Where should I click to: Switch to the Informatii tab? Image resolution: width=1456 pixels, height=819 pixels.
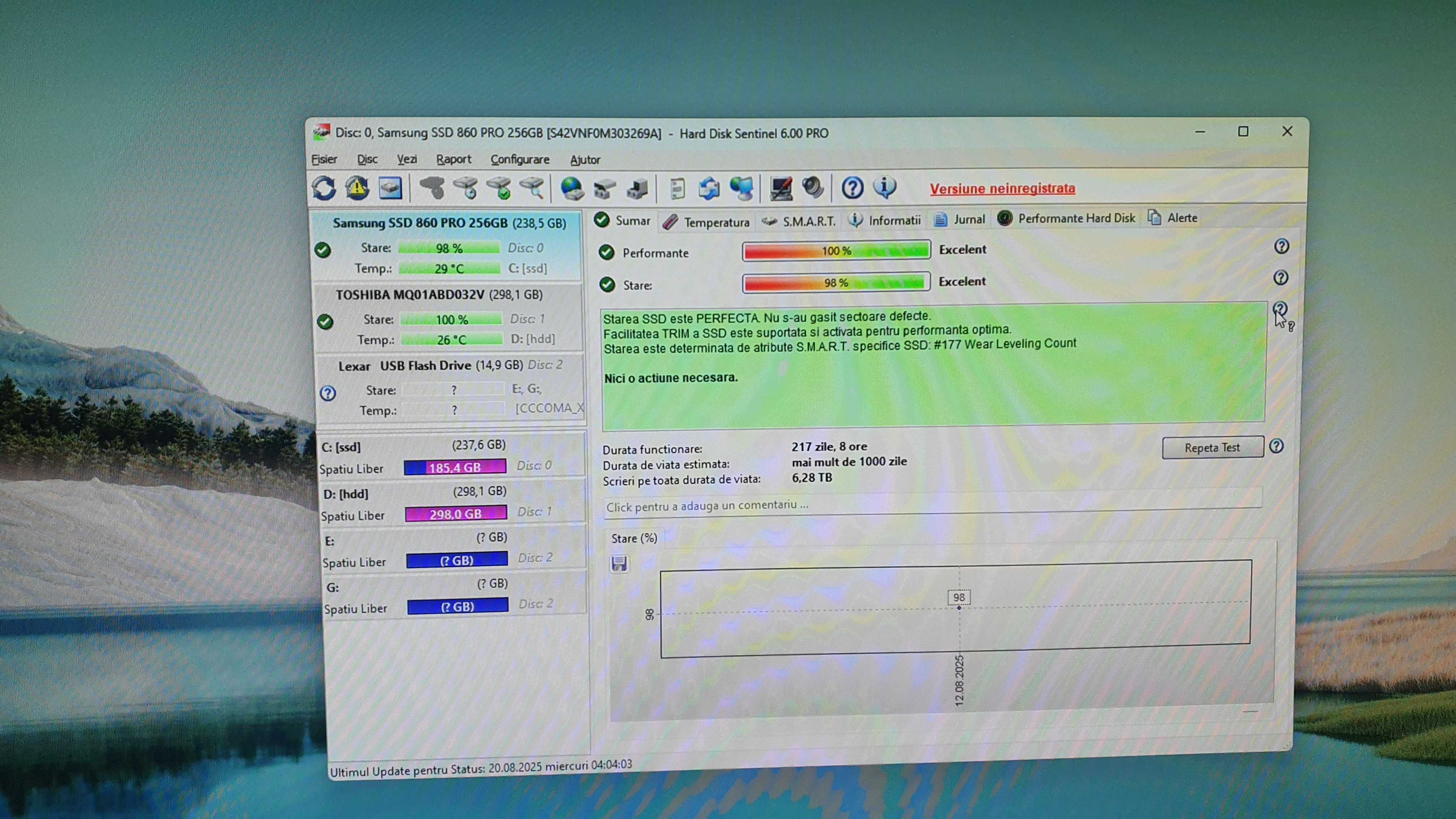(x=885, y=220)
